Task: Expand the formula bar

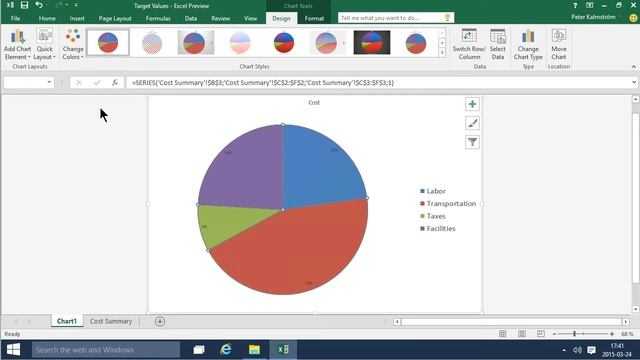Action: tap(633, 82)
